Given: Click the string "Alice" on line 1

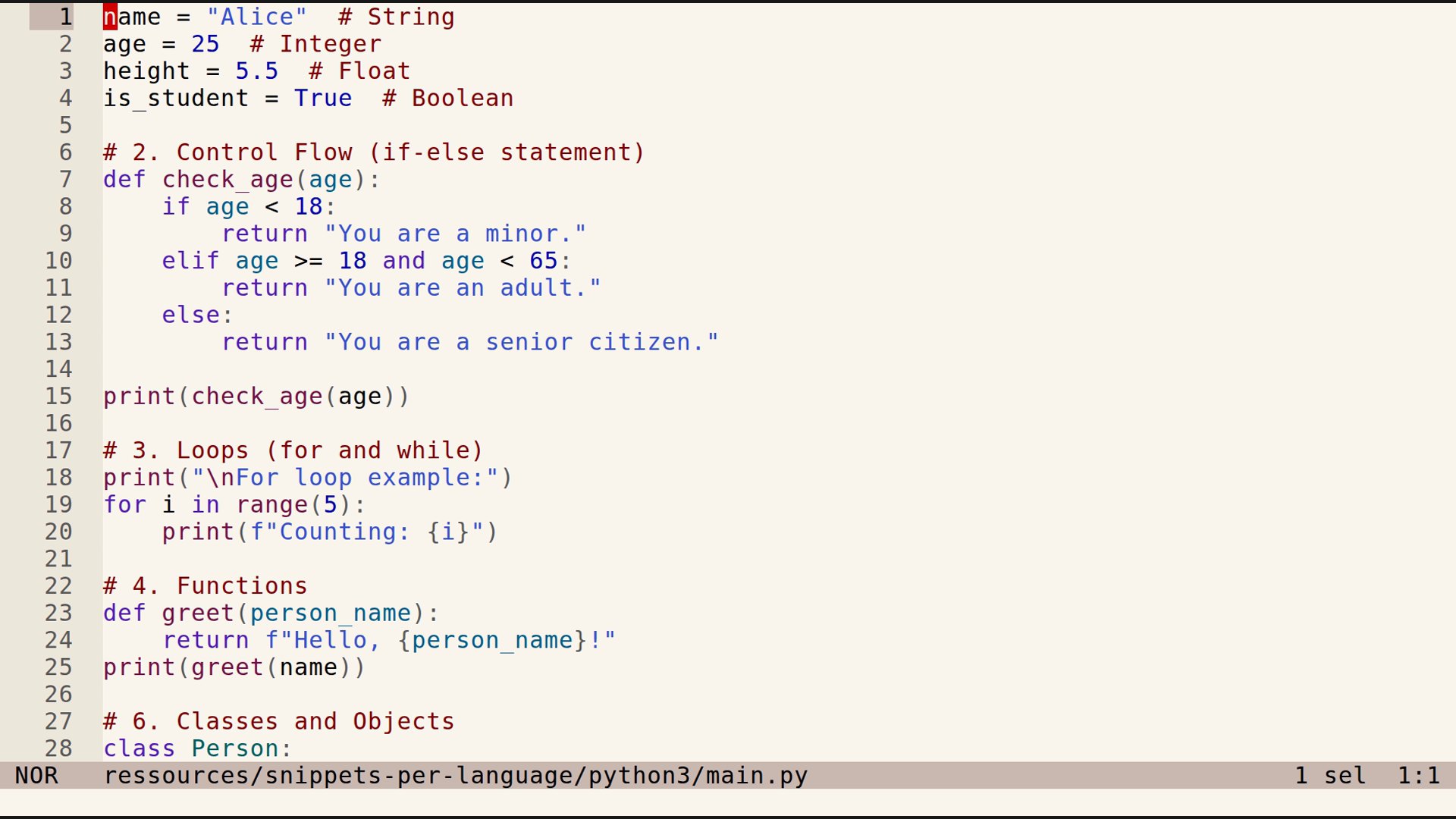Looking at the screenshot, I should pyautogui.click(x=257, y=16).
